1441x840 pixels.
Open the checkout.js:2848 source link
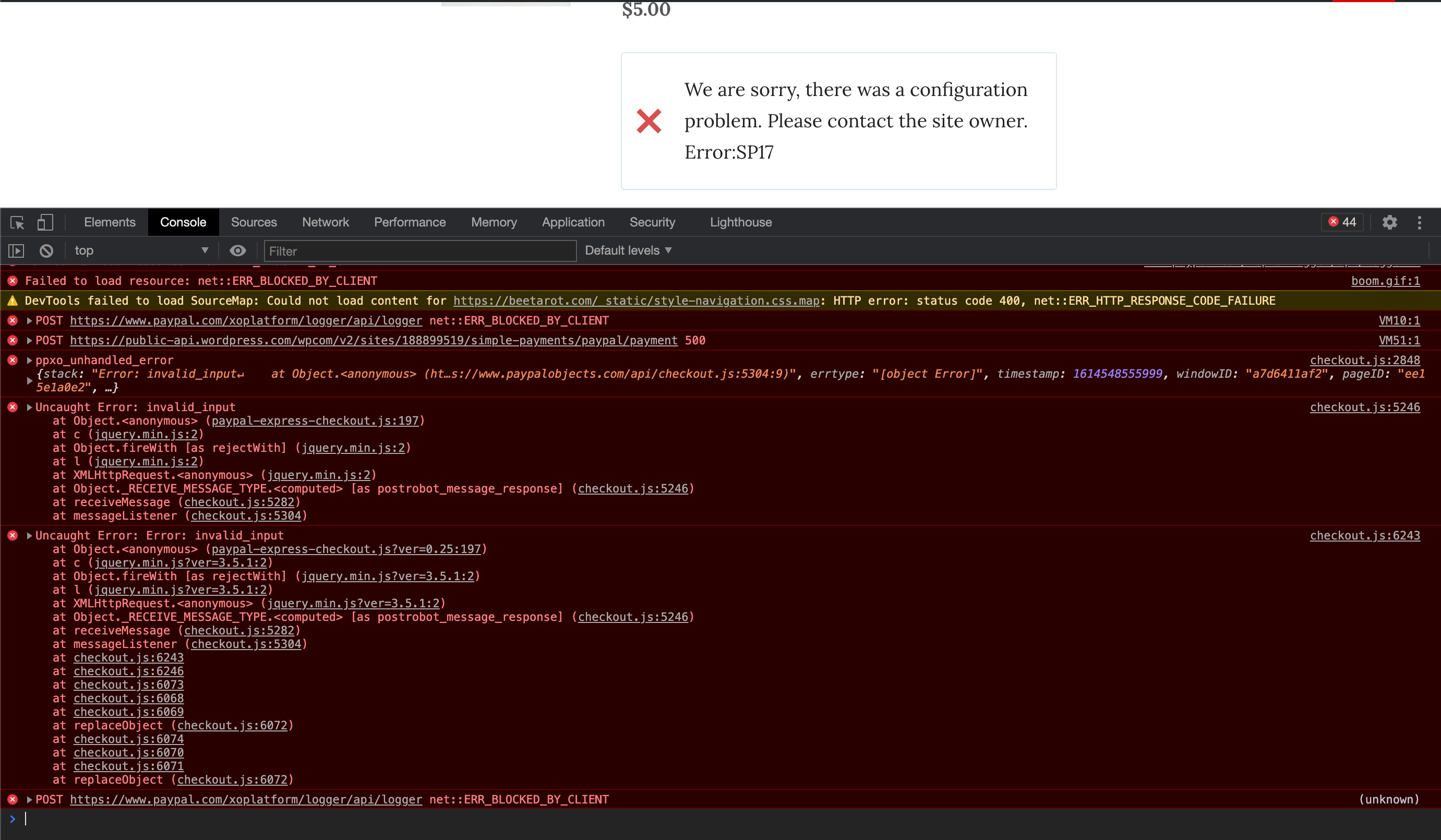tap(1365, 359)
